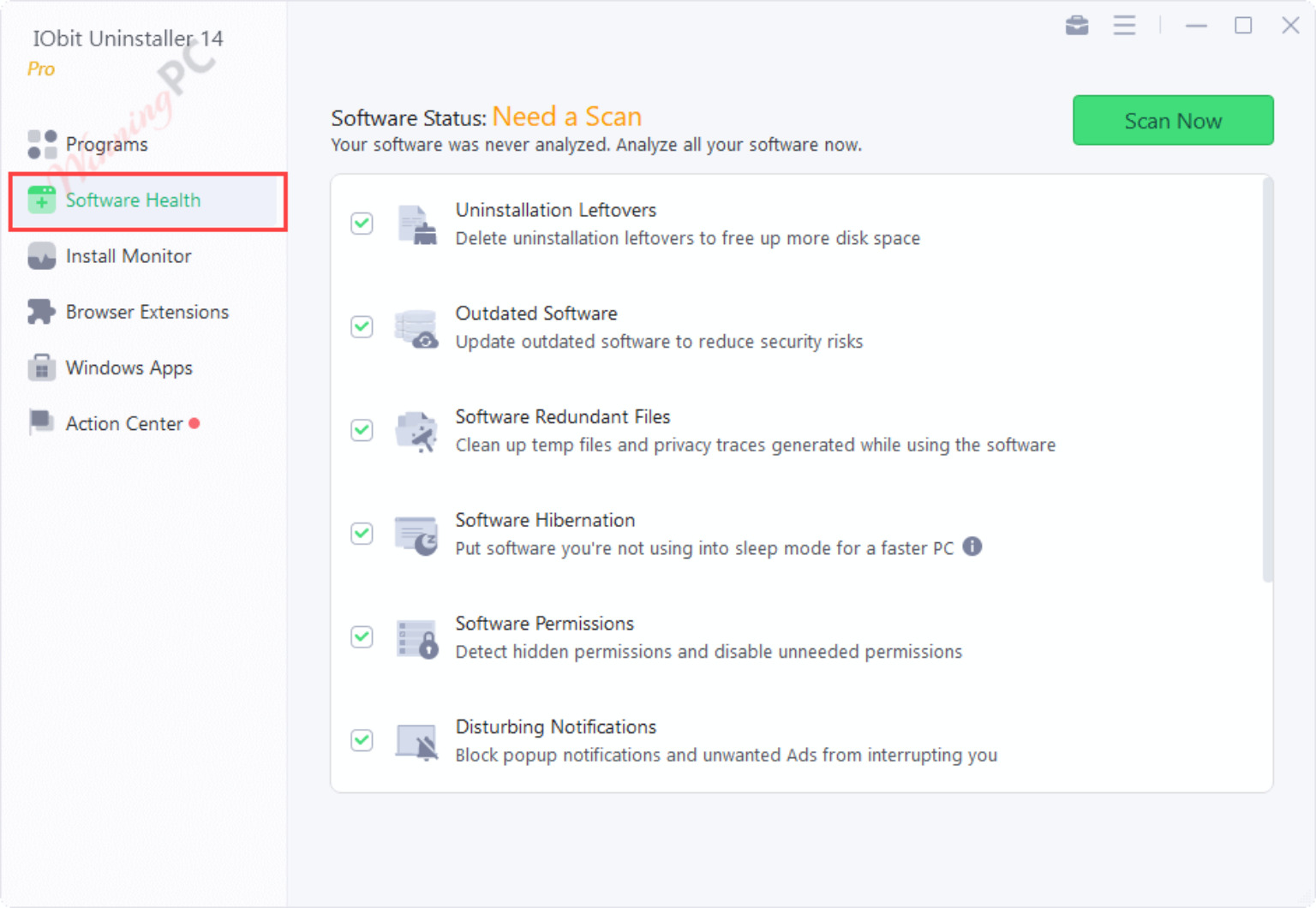Screen dimensions: 1316x908
Task: Click the Software Health green plus icon
Action: pos(41,200)
